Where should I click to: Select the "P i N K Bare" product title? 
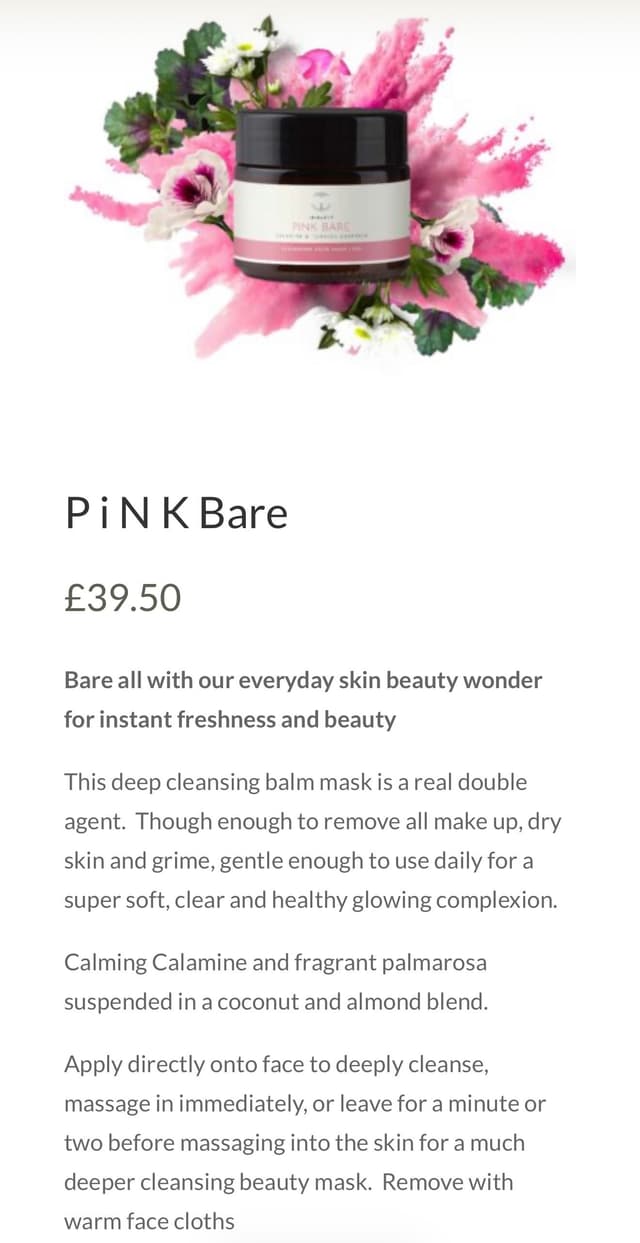pyautogui.click(x=176, y=513)
